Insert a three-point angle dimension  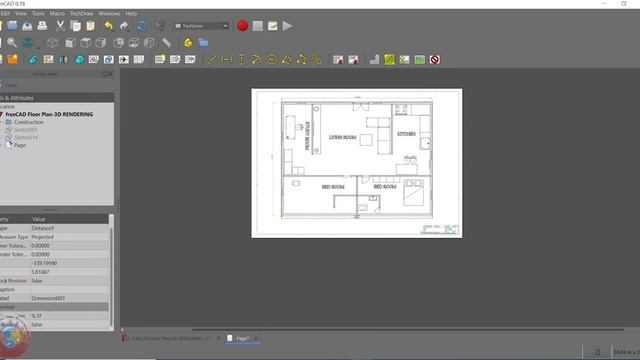[x=302, y=60]
